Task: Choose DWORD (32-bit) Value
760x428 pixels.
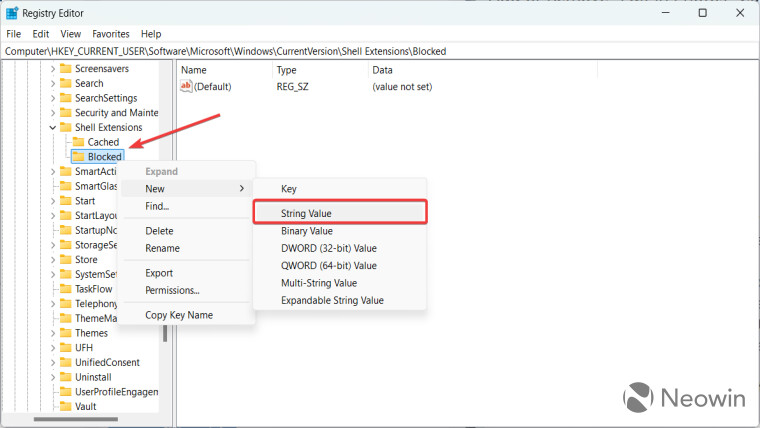Action: tap(340, 249)
